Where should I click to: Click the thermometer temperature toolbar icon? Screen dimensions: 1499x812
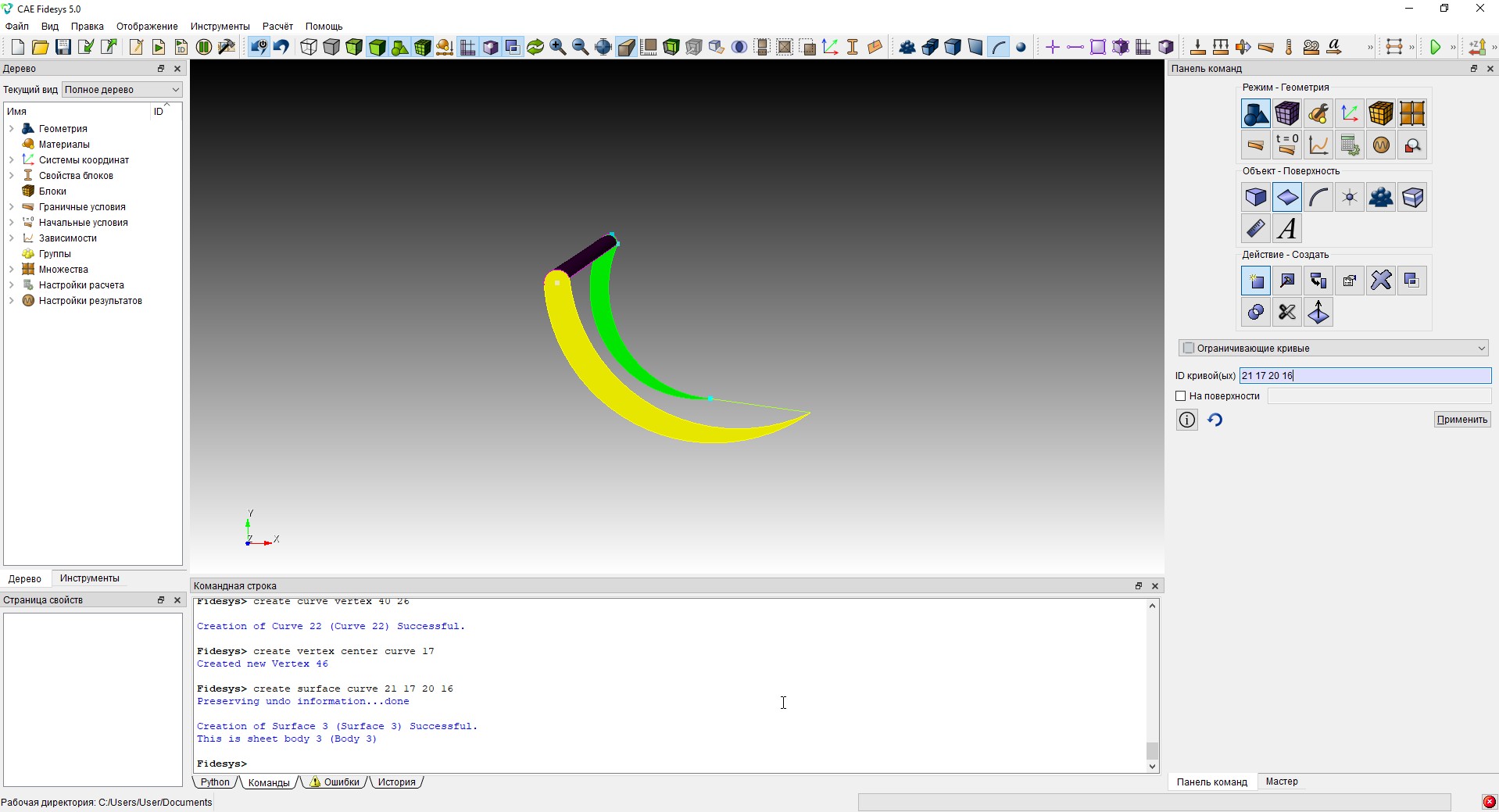click(1289, 48)
